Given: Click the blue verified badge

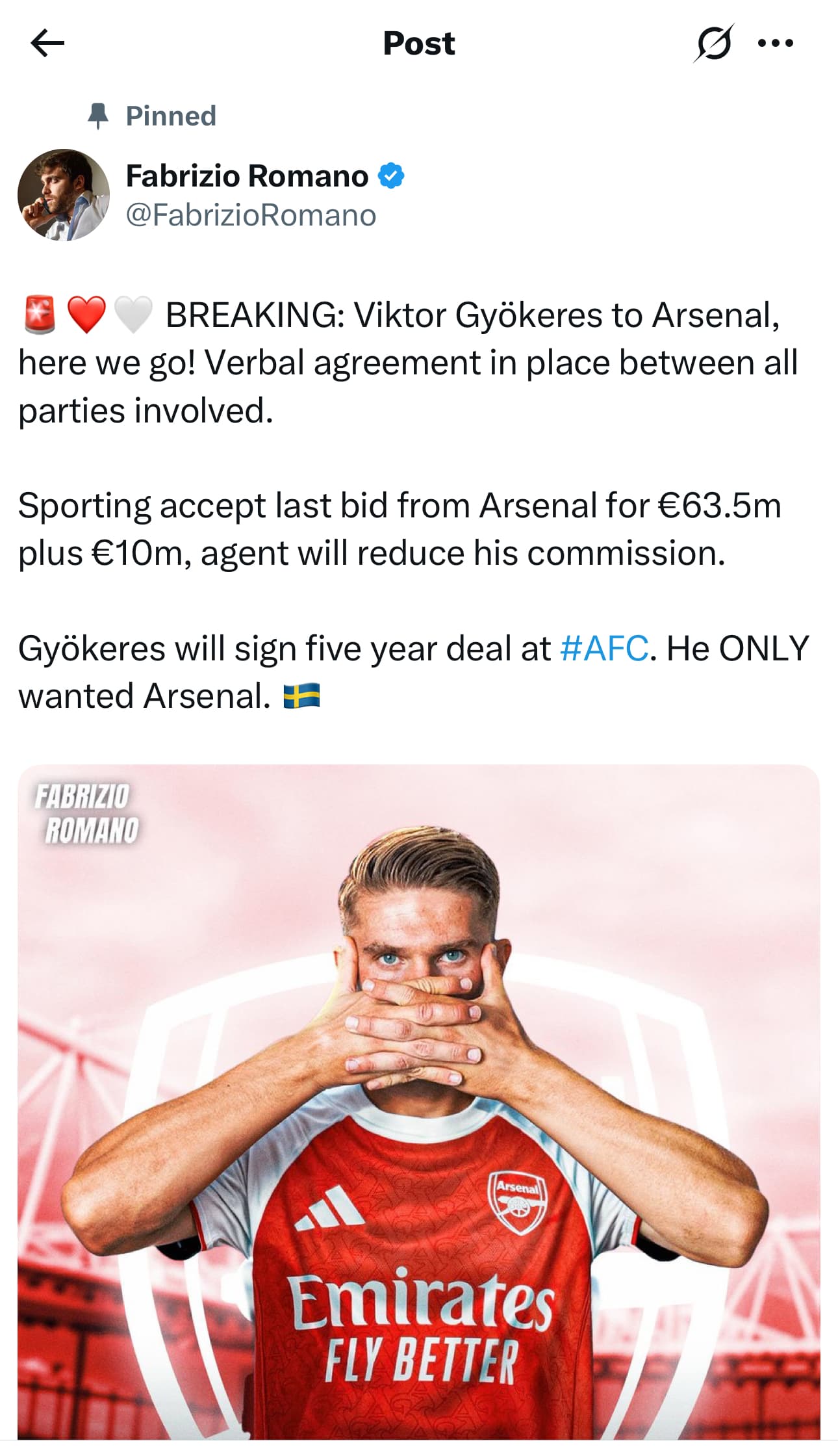Looking at the screenshot, I should (391, 175).
